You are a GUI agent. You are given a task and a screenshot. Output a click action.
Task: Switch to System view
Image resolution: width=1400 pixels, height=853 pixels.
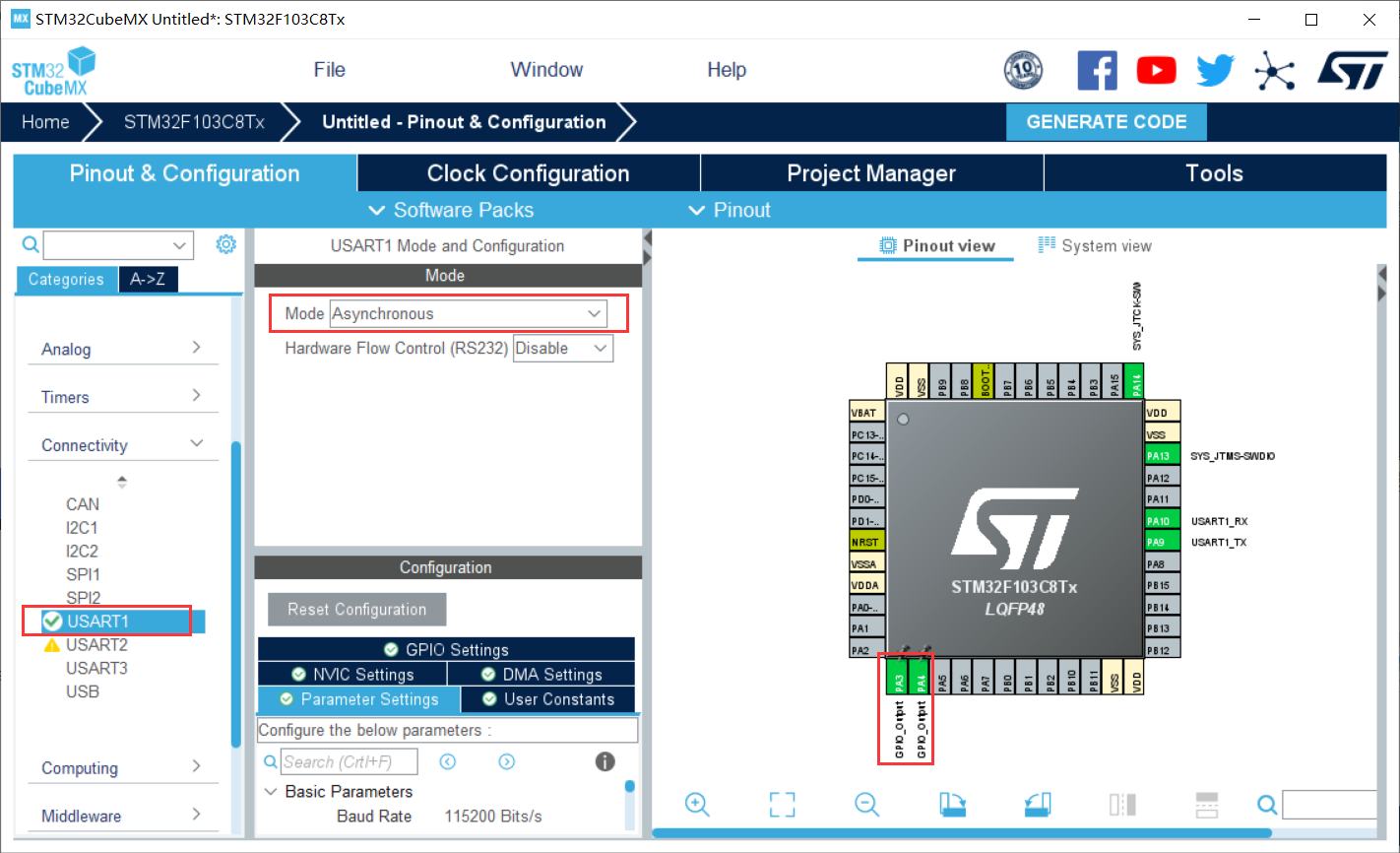coord(1095,246)
